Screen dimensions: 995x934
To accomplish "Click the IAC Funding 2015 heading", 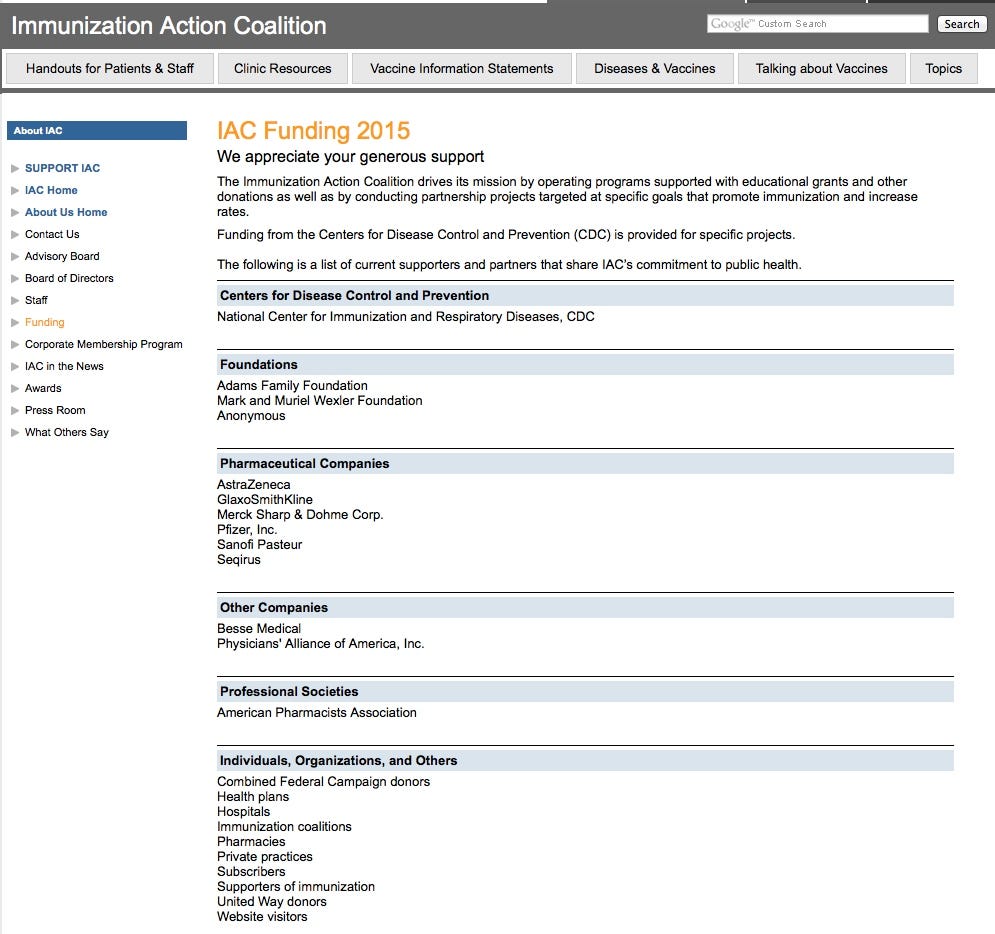I will tap(313, 131).
